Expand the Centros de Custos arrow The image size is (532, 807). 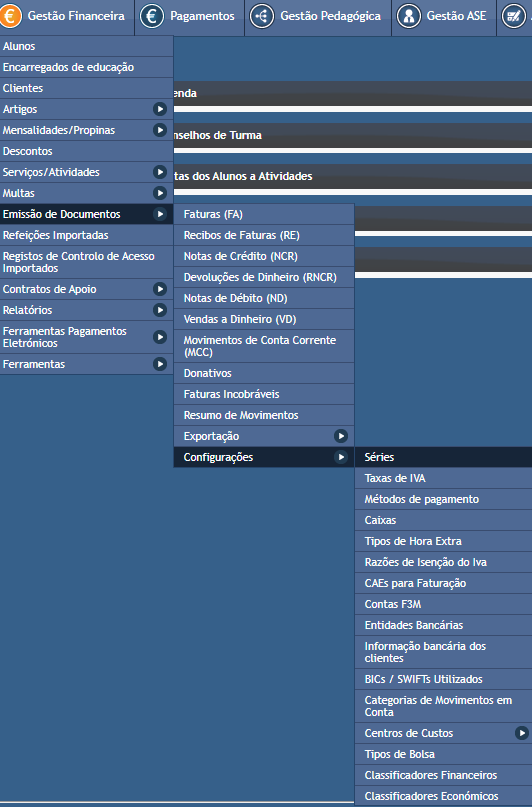coord(522,733)
